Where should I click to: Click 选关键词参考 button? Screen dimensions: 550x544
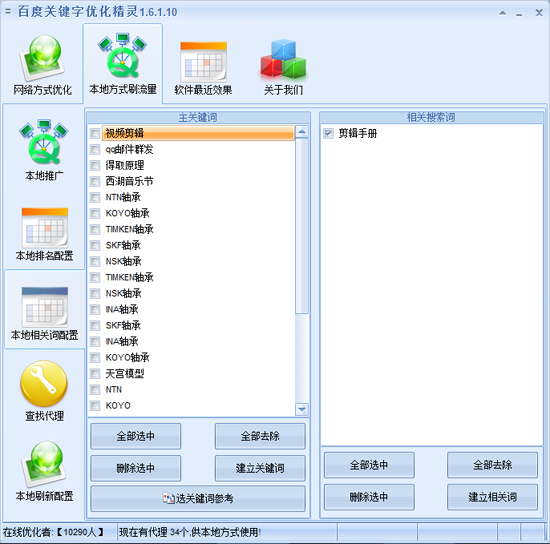pos(198,498)
